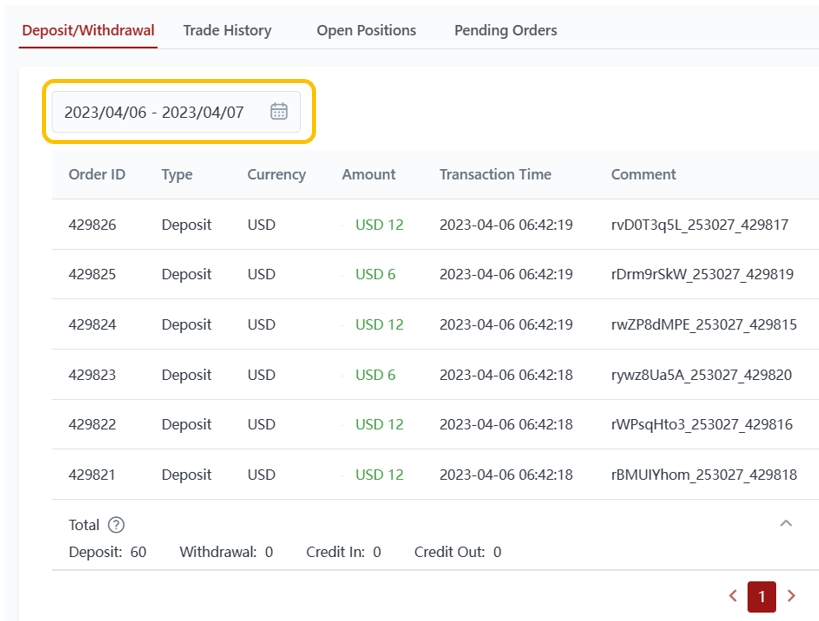Click the date range input 2023/04/06 - 2023/04/07
The image size is (819, 621).
point(154,112)
